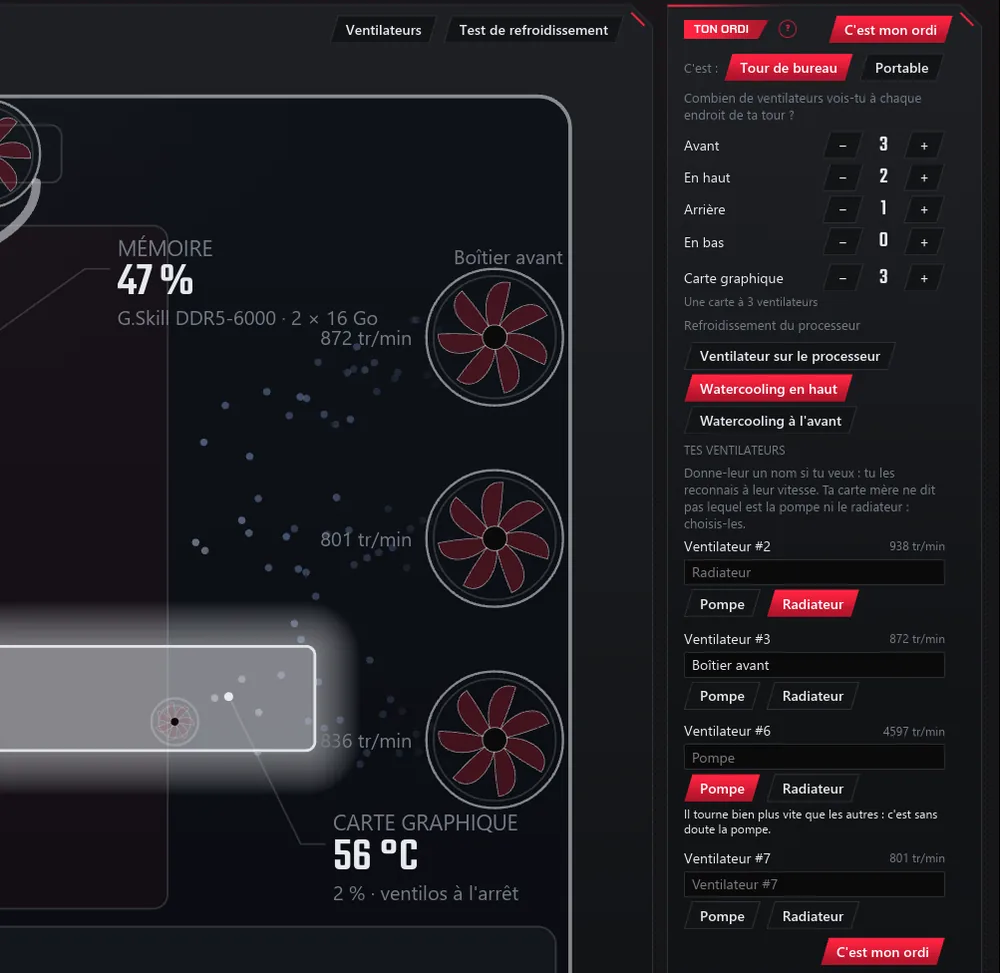This screenshot has width=1000, height=973.
Task: Increase the En haut fan count
Action: point(923,178)
